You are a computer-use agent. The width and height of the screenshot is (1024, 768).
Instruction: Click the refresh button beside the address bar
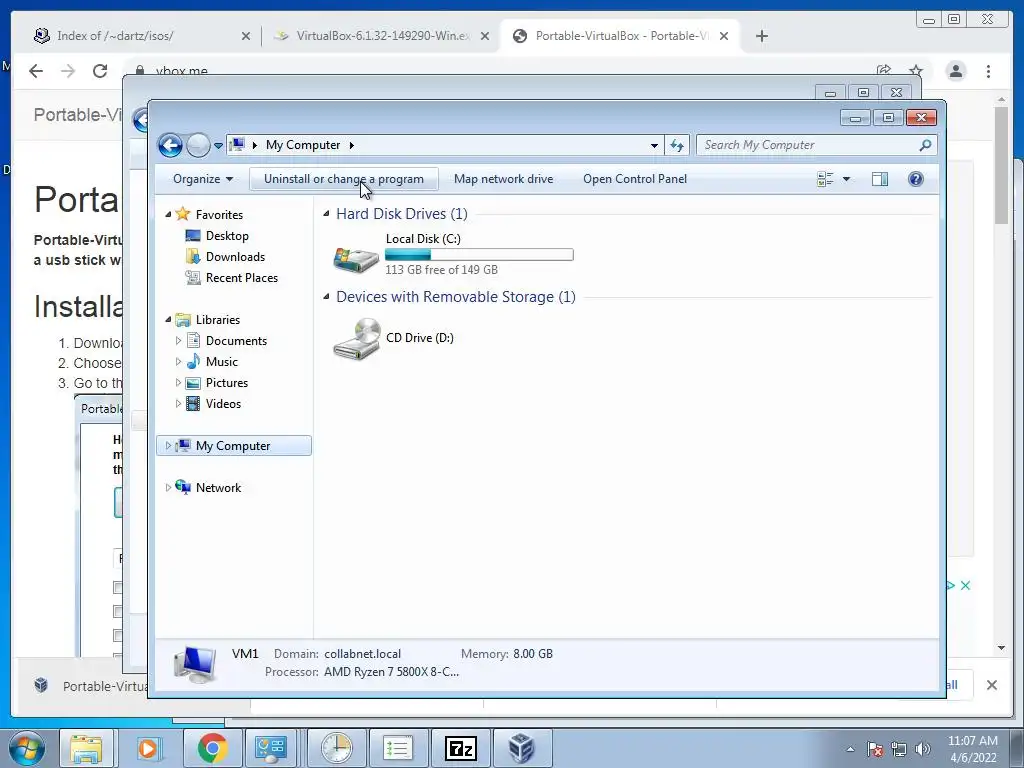point(677,145)
